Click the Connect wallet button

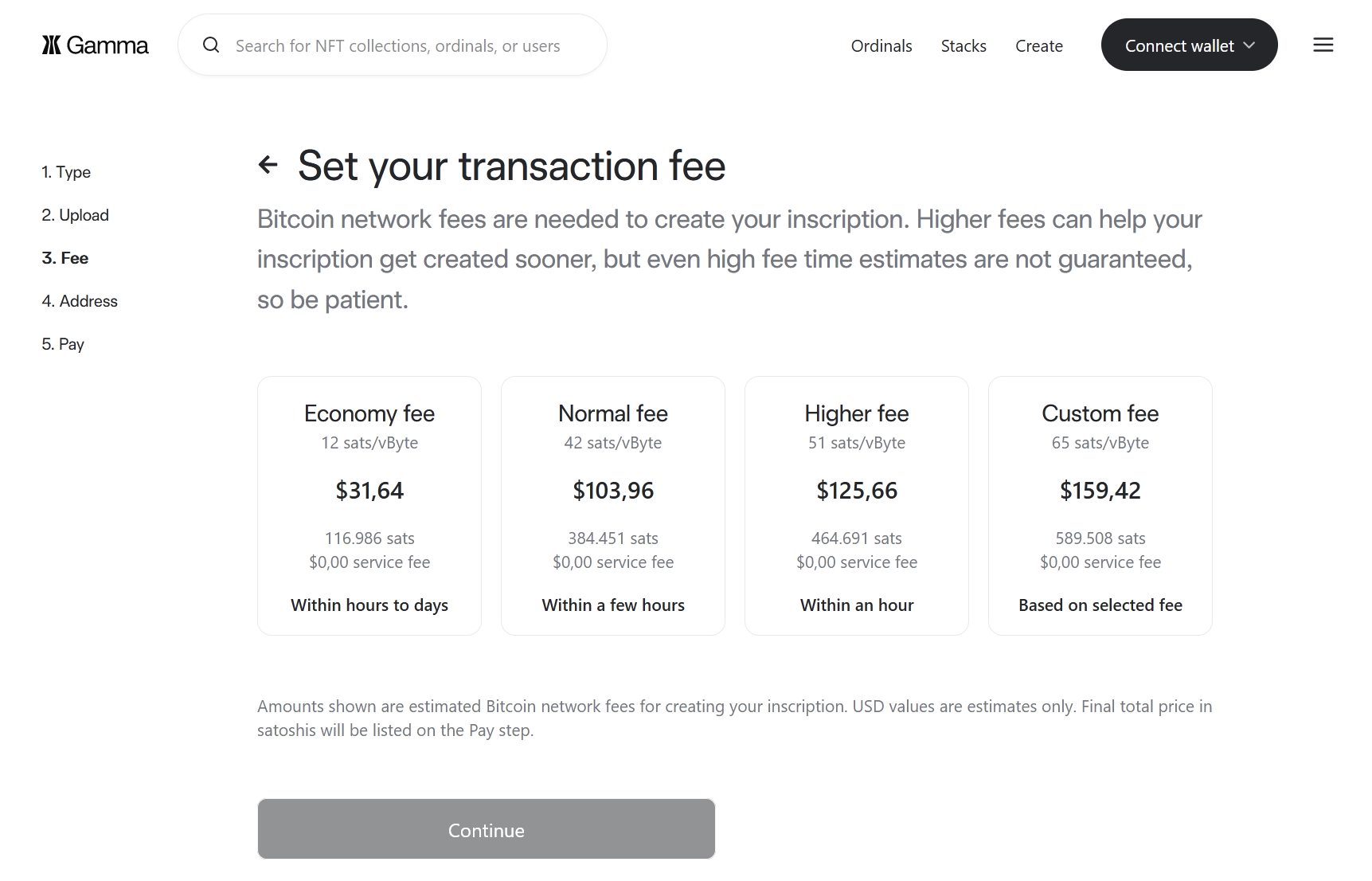[x=1179, y=45]
